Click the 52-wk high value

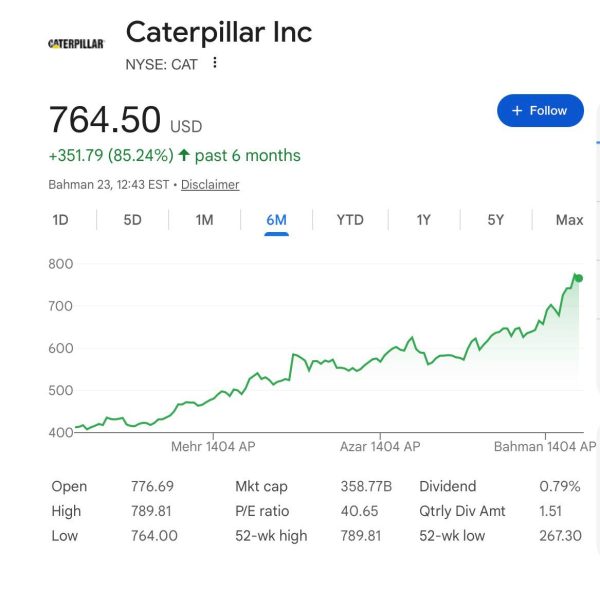(x=360, y=536)
